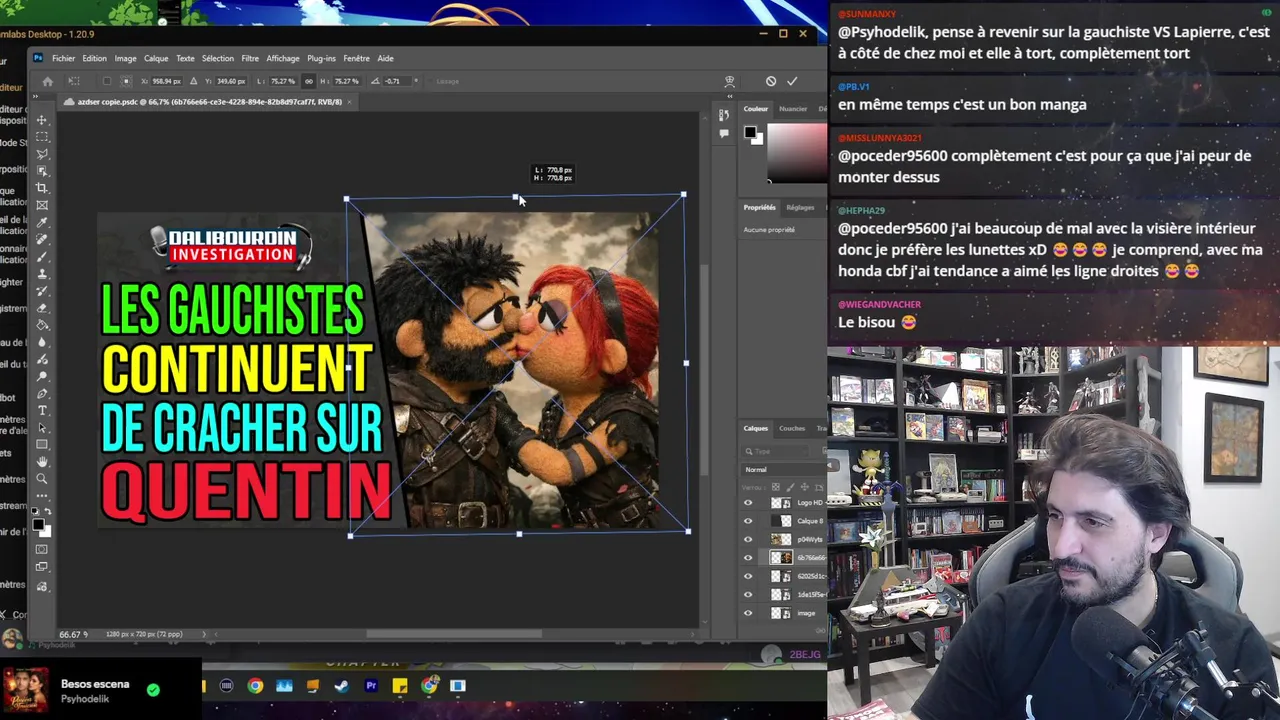The image size is (1280, 720).
Task: Open the Normal blend mode dropdown
Action: (784, 469)
